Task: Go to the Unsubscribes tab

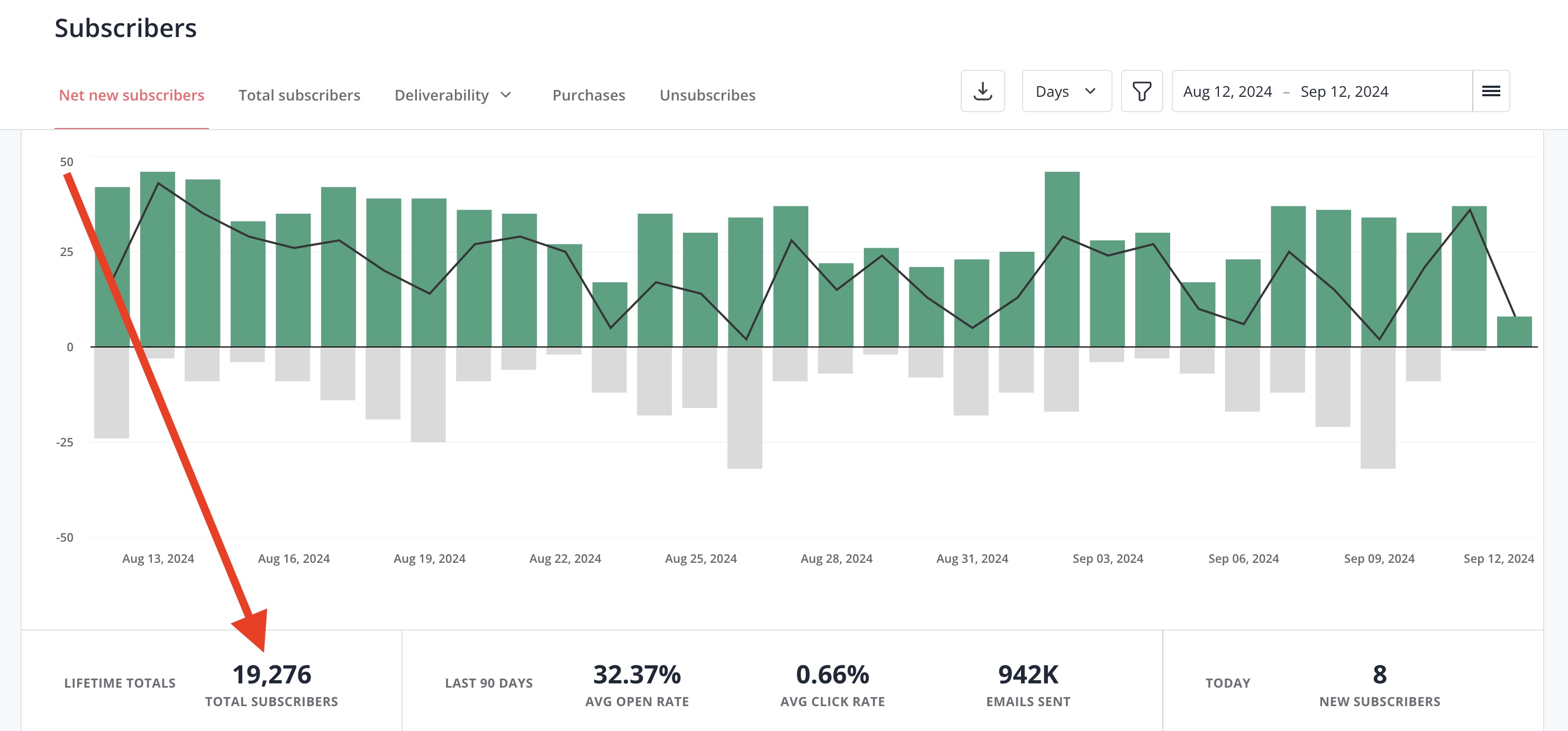Action: 707,95
